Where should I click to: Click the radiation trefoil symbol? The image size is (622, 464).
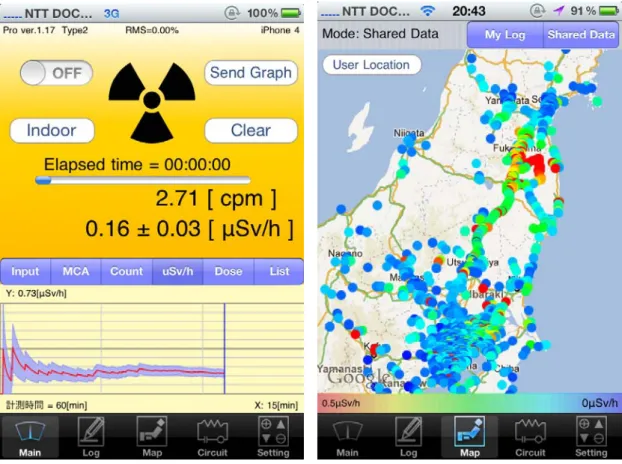[152, 102]
